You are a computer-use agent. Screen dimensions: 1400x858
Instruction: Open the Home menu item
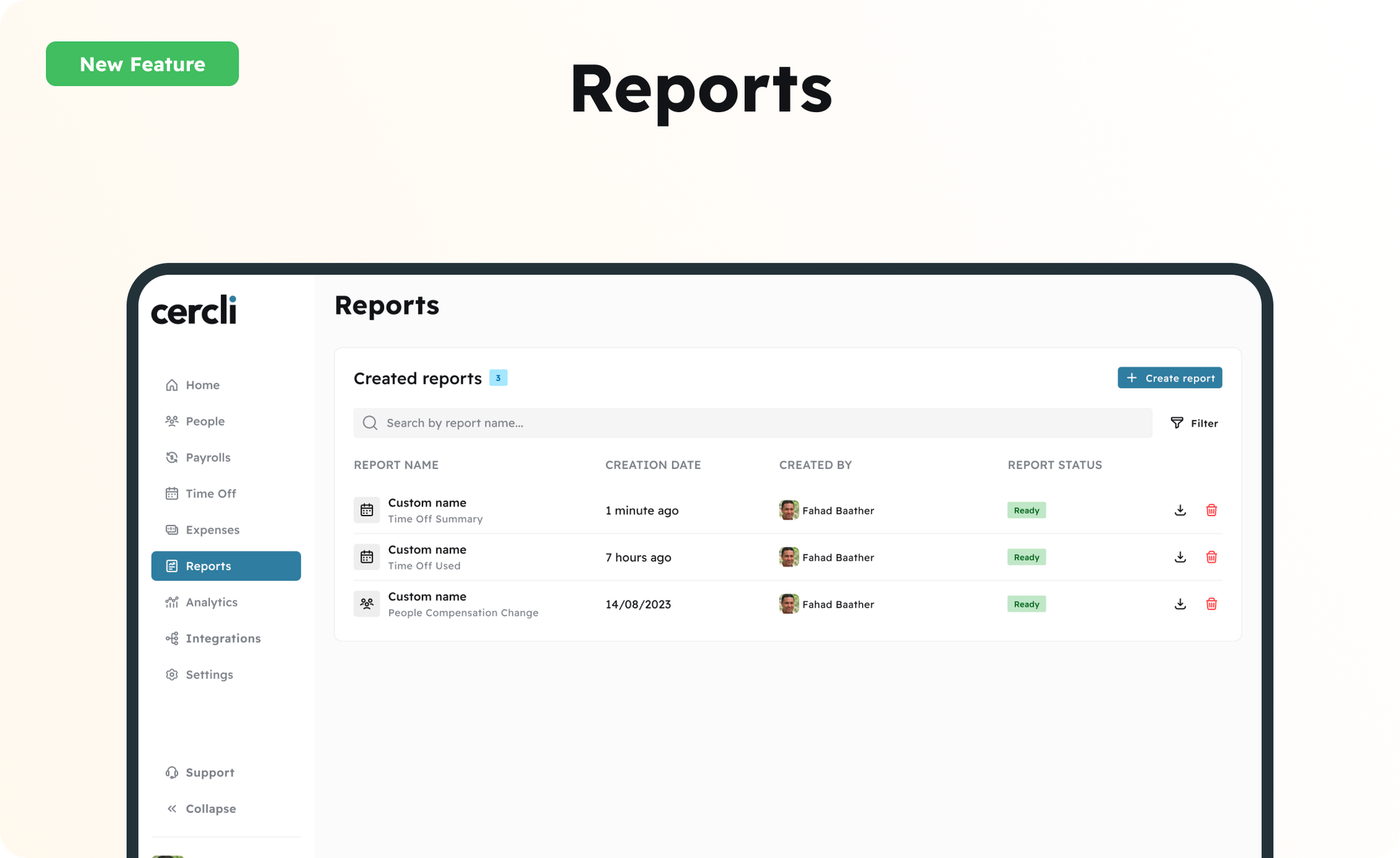coord(226,385)
